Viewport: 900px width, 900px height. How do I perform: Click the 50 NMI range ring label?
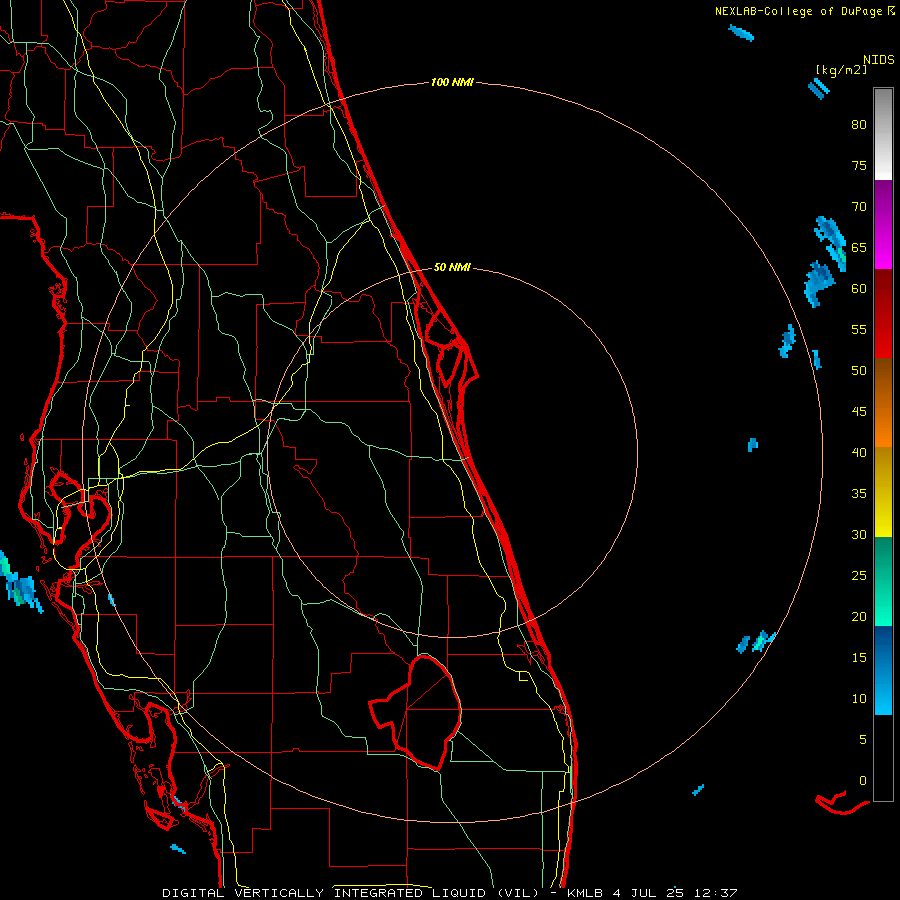pos(452,267)
